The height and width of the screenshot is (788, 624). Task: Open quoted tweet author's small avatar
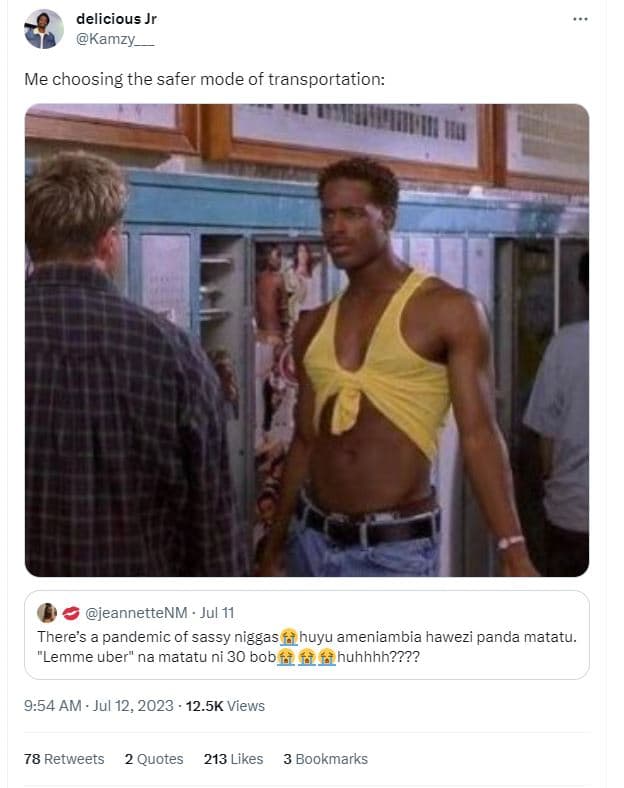coord(47,613)
